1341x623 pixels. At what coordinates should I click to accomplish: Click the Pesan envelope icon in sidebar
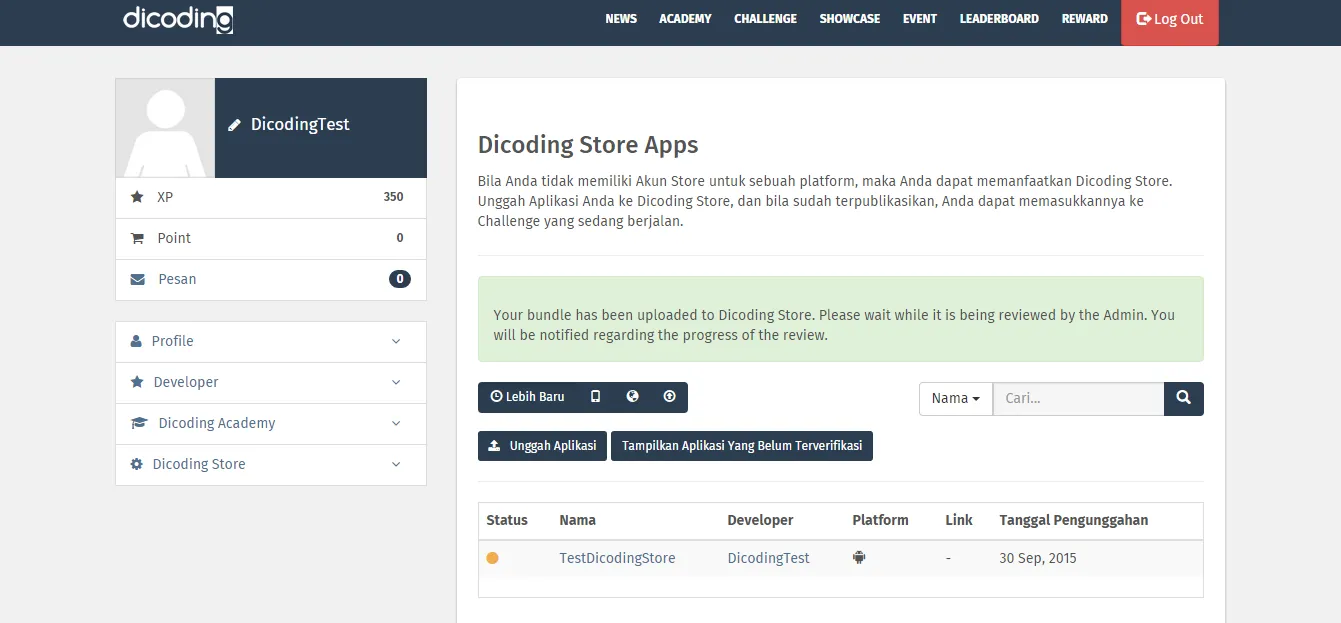click(137, 279)
